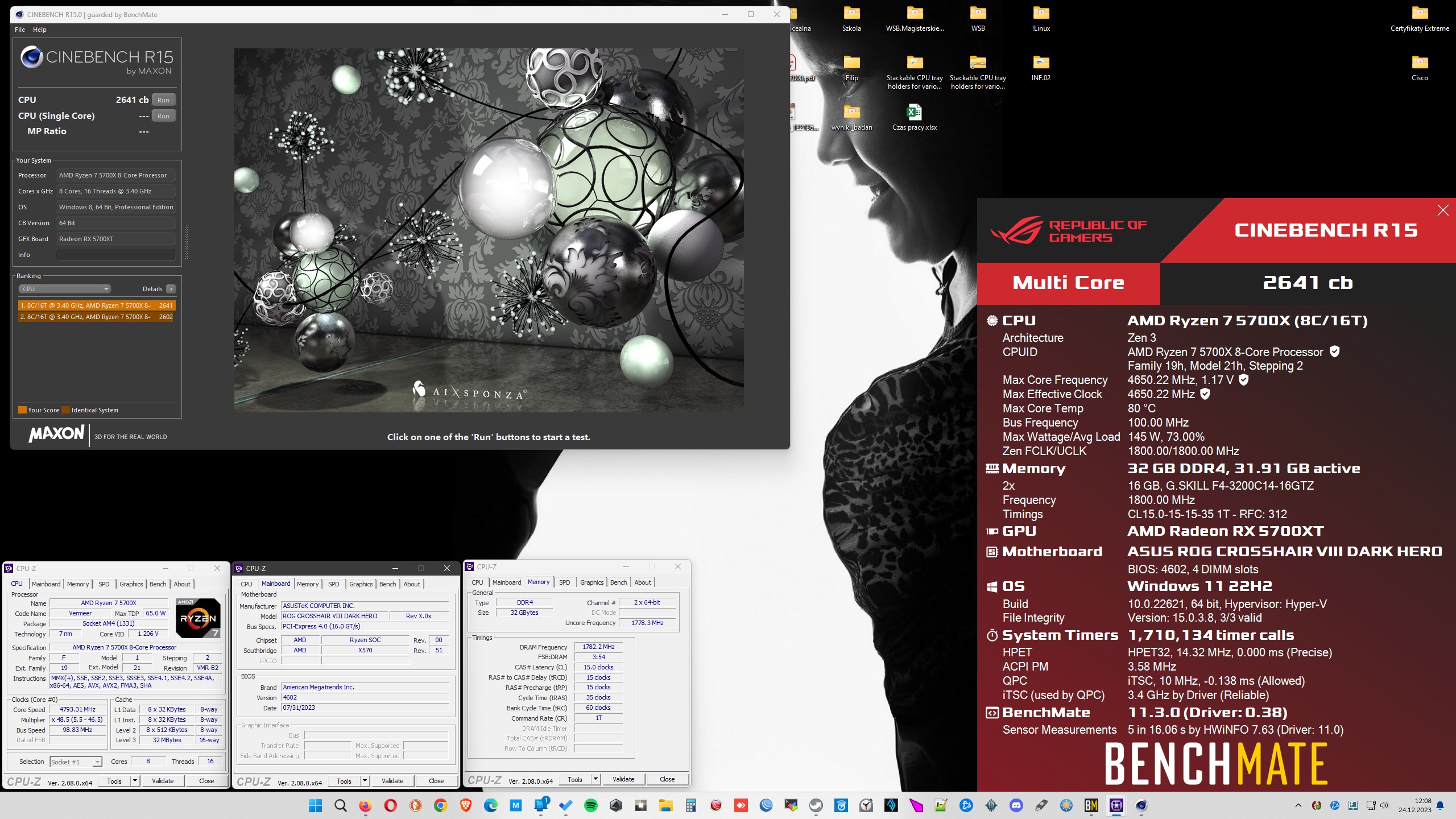Screen dimensions: 1456x819
Task: Select the Filip desktop folder
Action: point(851,68)
